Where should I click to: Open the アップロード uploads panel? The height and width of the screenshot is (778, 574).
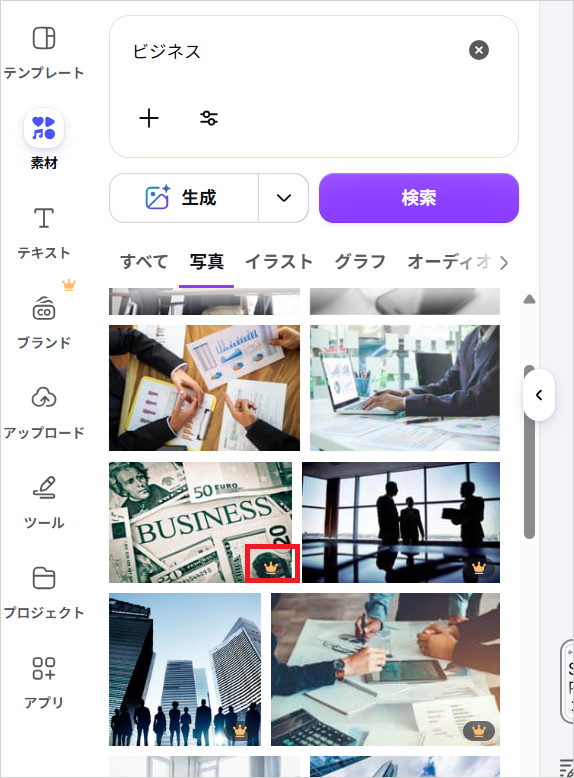point(44,412)
